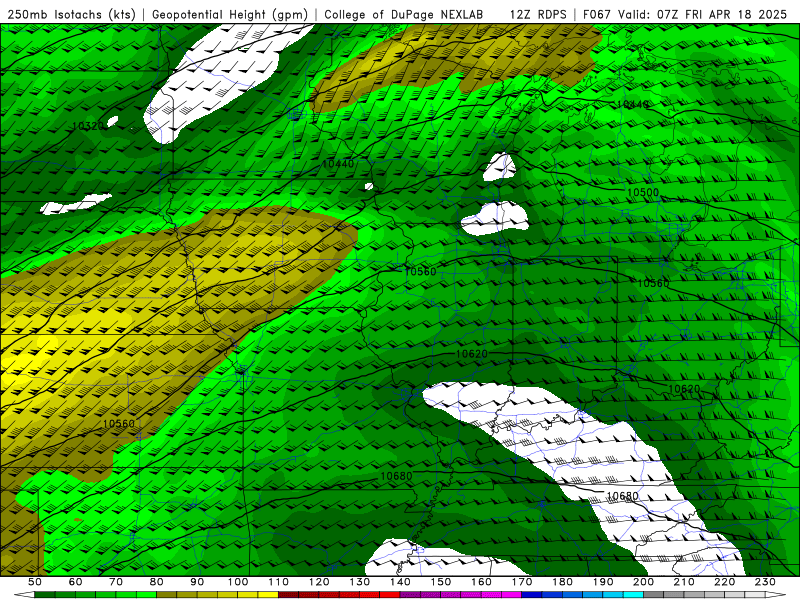Click the colorbar tick label 70

pos(116,582)
